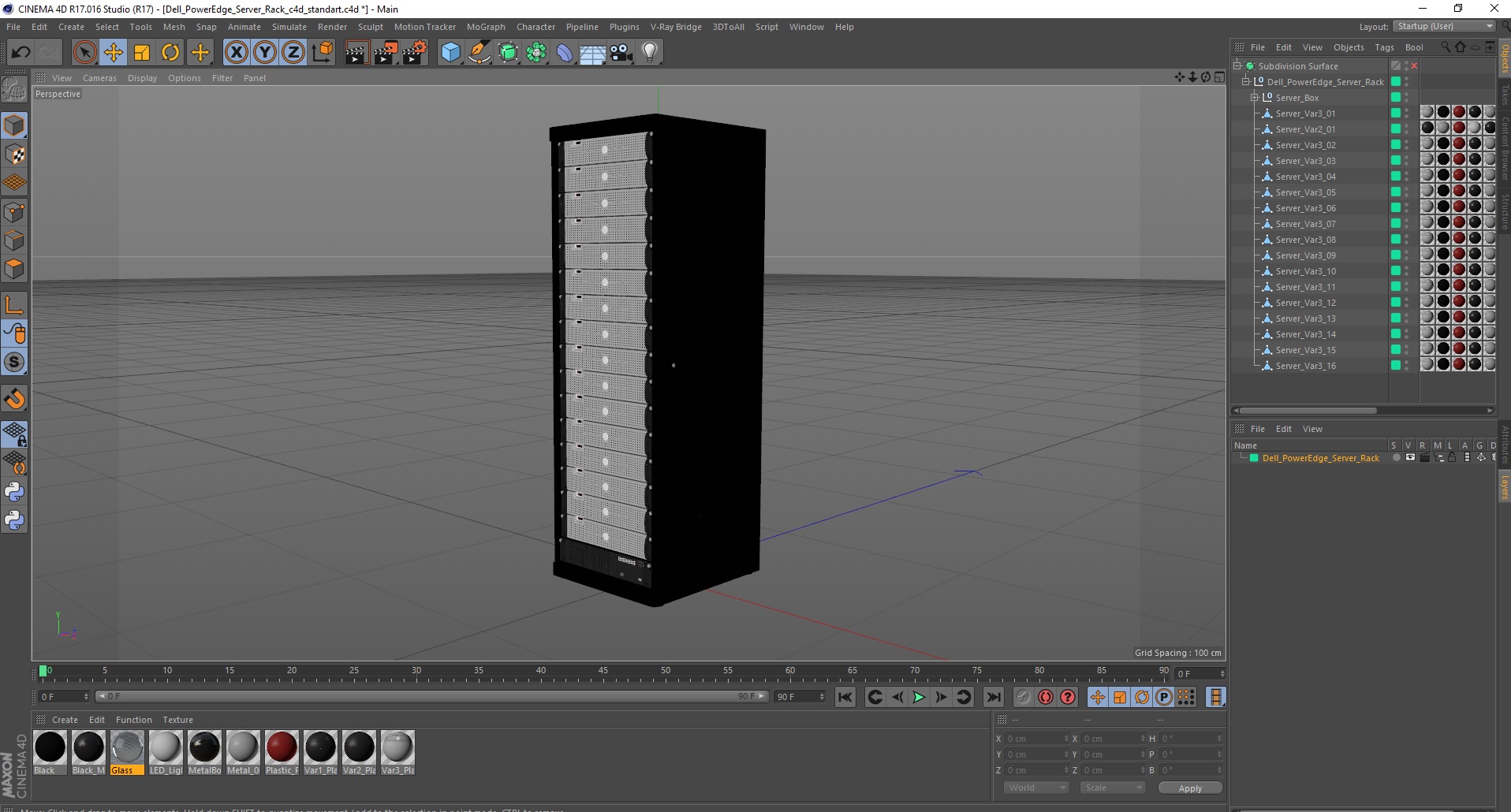
Task: Add a camera object
Action: (621, 53)
